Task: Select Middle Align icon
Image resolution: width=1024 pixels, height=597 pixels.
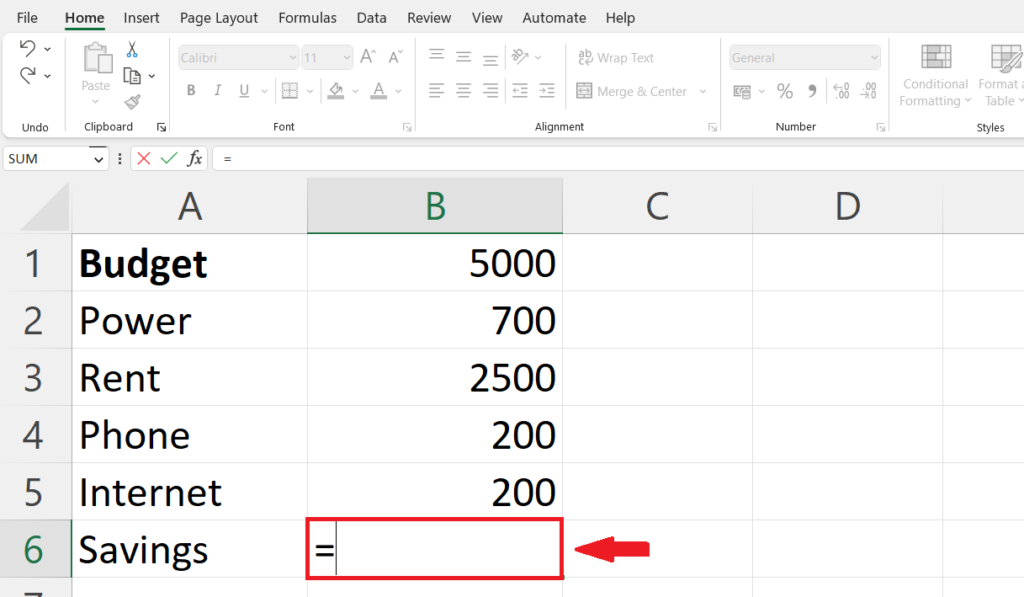Action: pyautogui.click(x=463, y=57)
